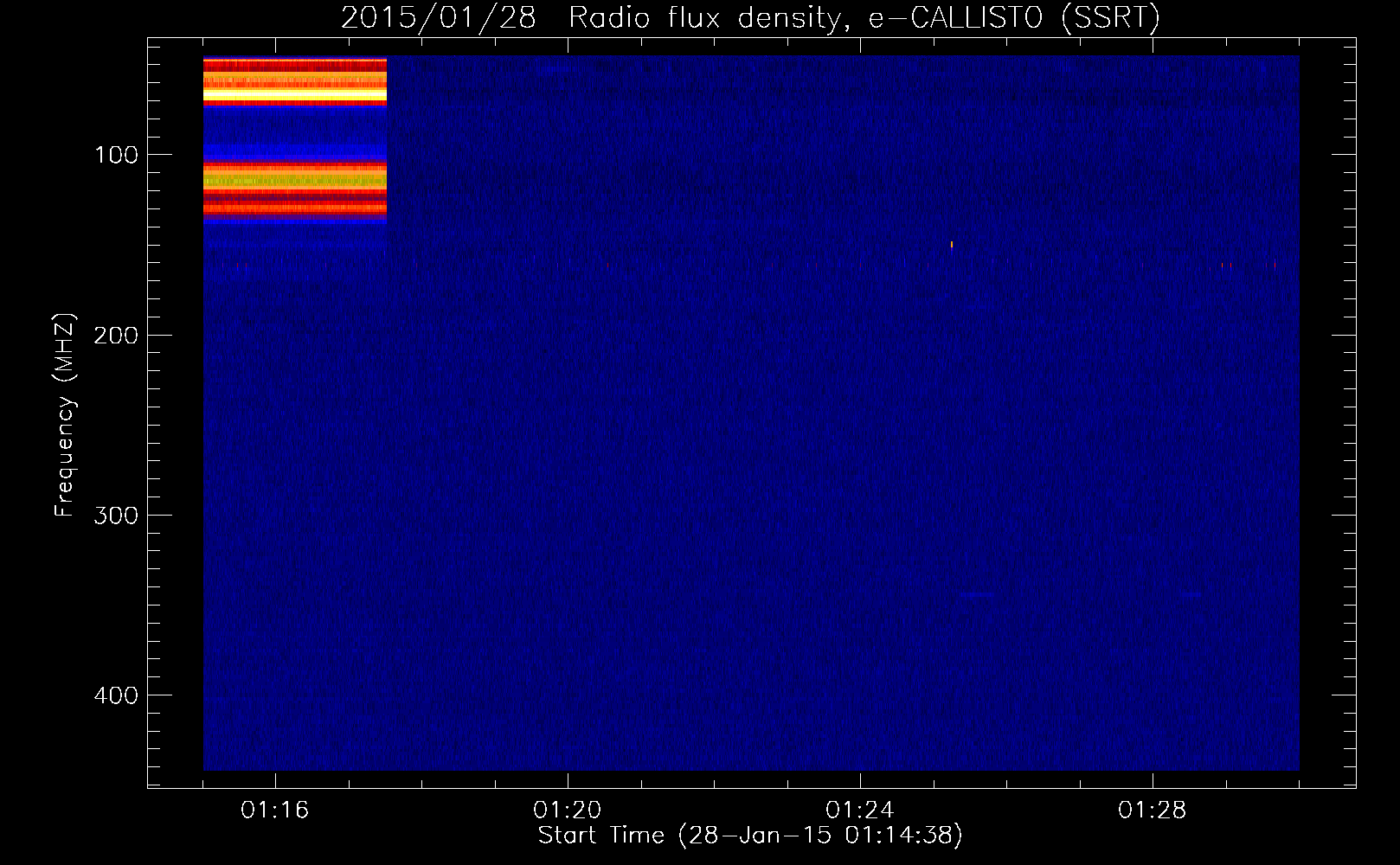1400x865 pixels.
Task: Click the 01:20 time tick label
Action: tap(568, 811)
